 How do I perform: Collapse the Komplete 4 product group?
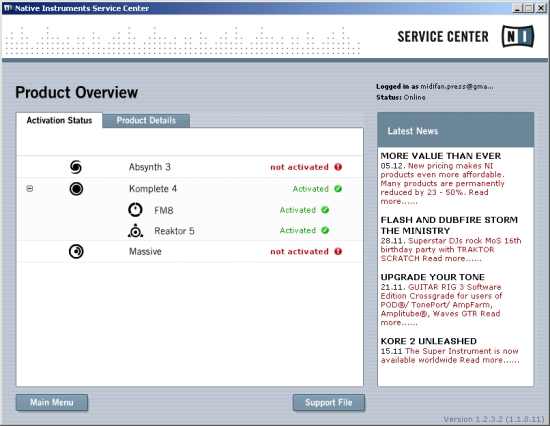click(30, 189)
